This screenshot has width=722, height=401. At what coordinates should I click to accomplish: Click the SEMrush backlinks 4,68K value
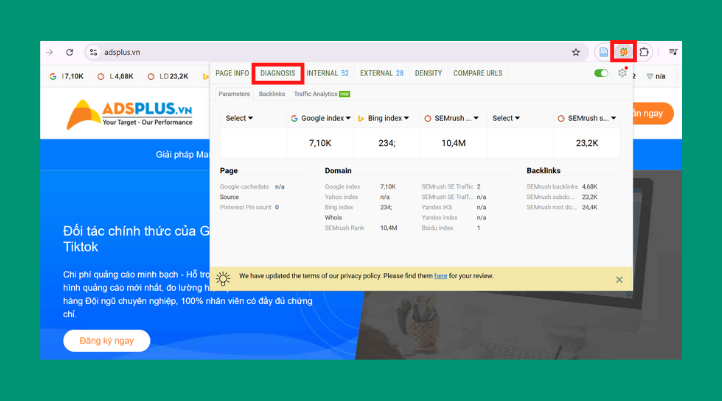click(590, 187)
